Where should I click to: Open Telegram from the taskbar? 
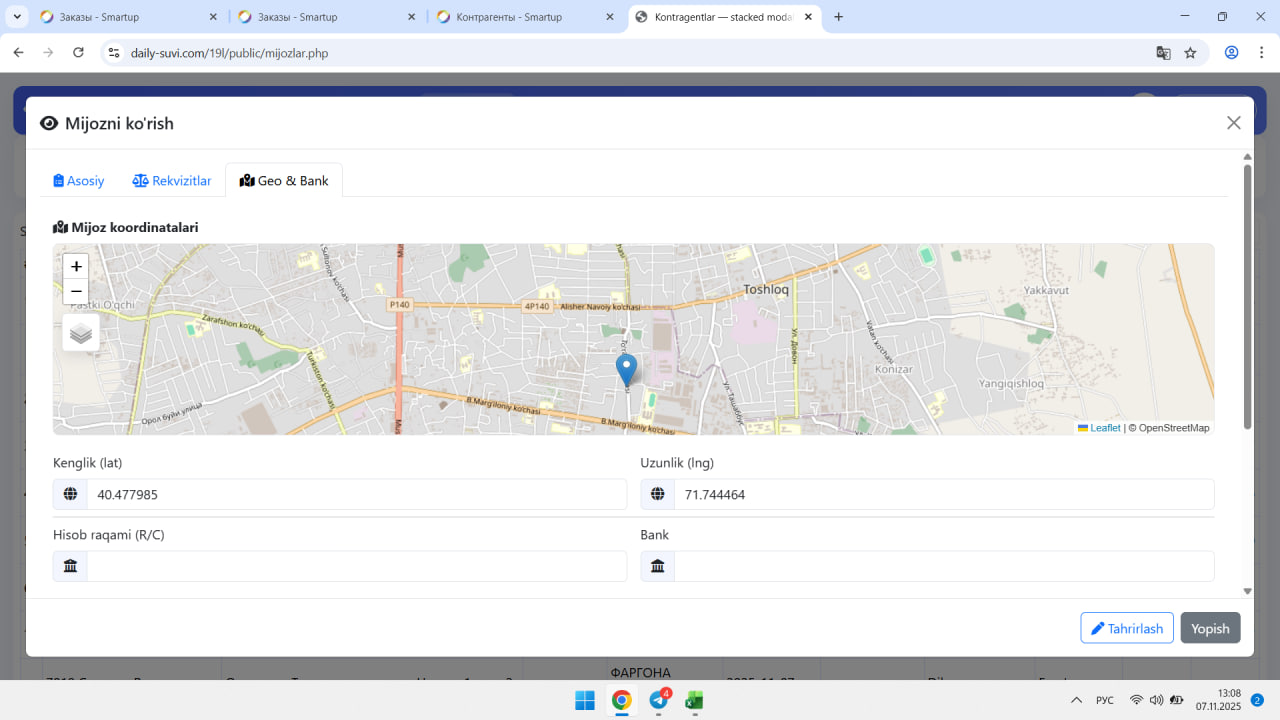(x=658, y=700)
